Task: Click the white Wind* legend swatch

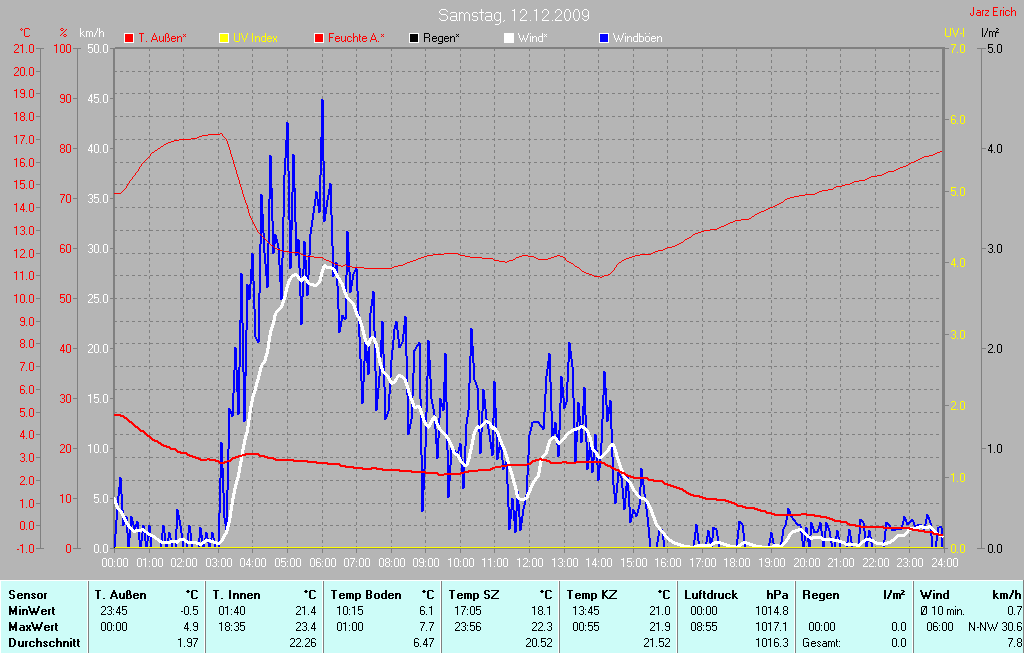Action: (x=509, y=38)
